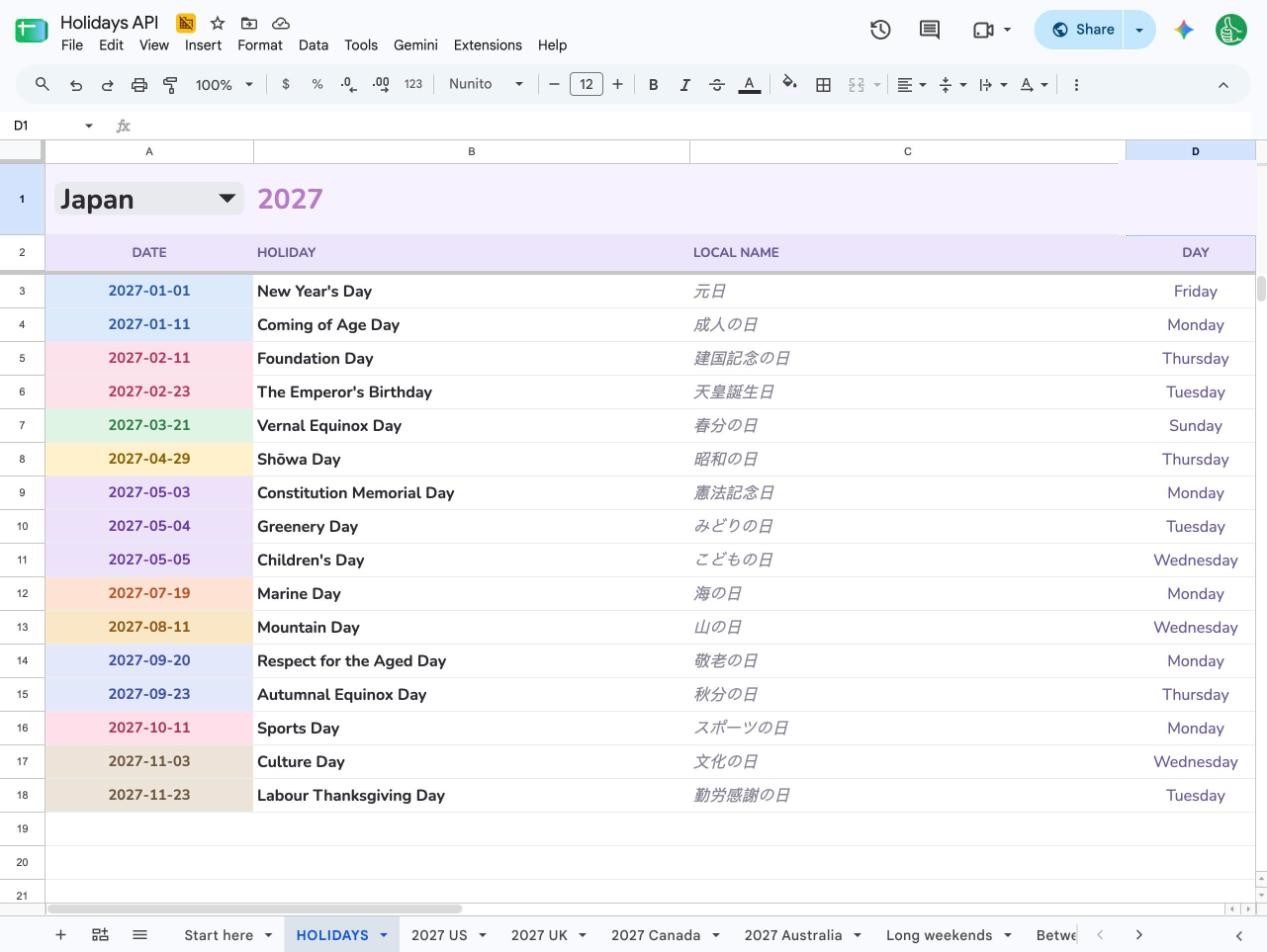Open text wrapping dropdown
This screenshot has height=952, width=1267.
[993, 85]
